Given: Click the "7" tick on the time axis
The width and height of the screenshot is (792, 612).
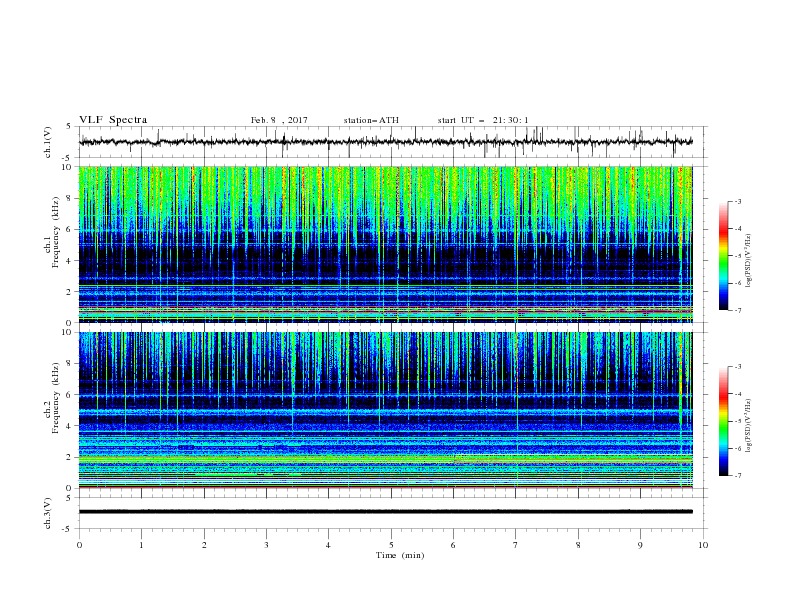Looking at the screenshot, I should pos(516,545).
